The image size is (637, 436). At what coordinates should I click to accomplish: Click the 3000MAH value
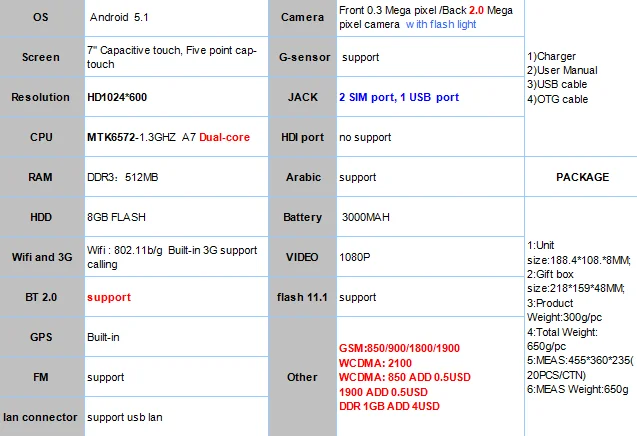coord(366,217)
